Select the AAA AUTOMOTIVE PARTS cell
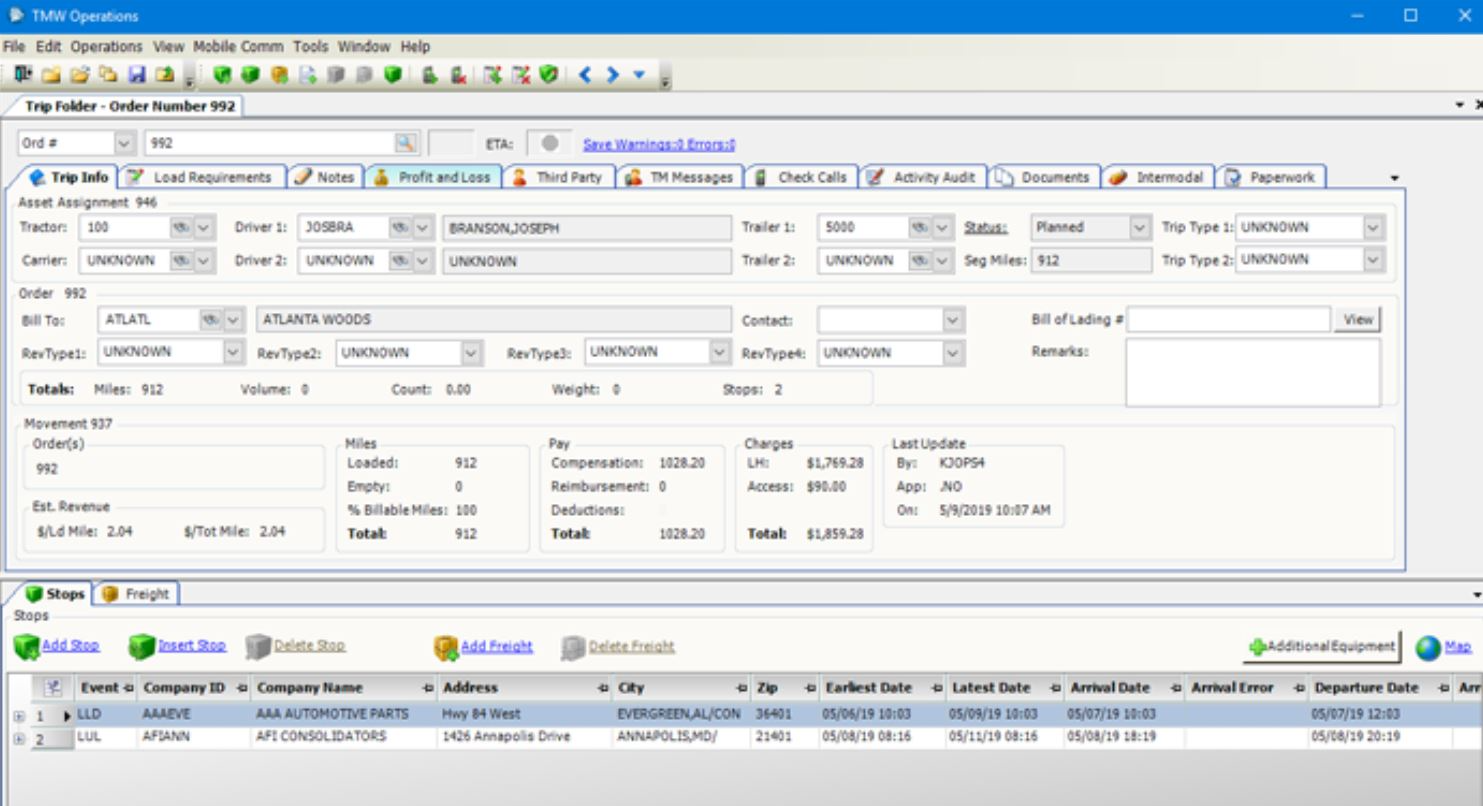 coord(344,715)
